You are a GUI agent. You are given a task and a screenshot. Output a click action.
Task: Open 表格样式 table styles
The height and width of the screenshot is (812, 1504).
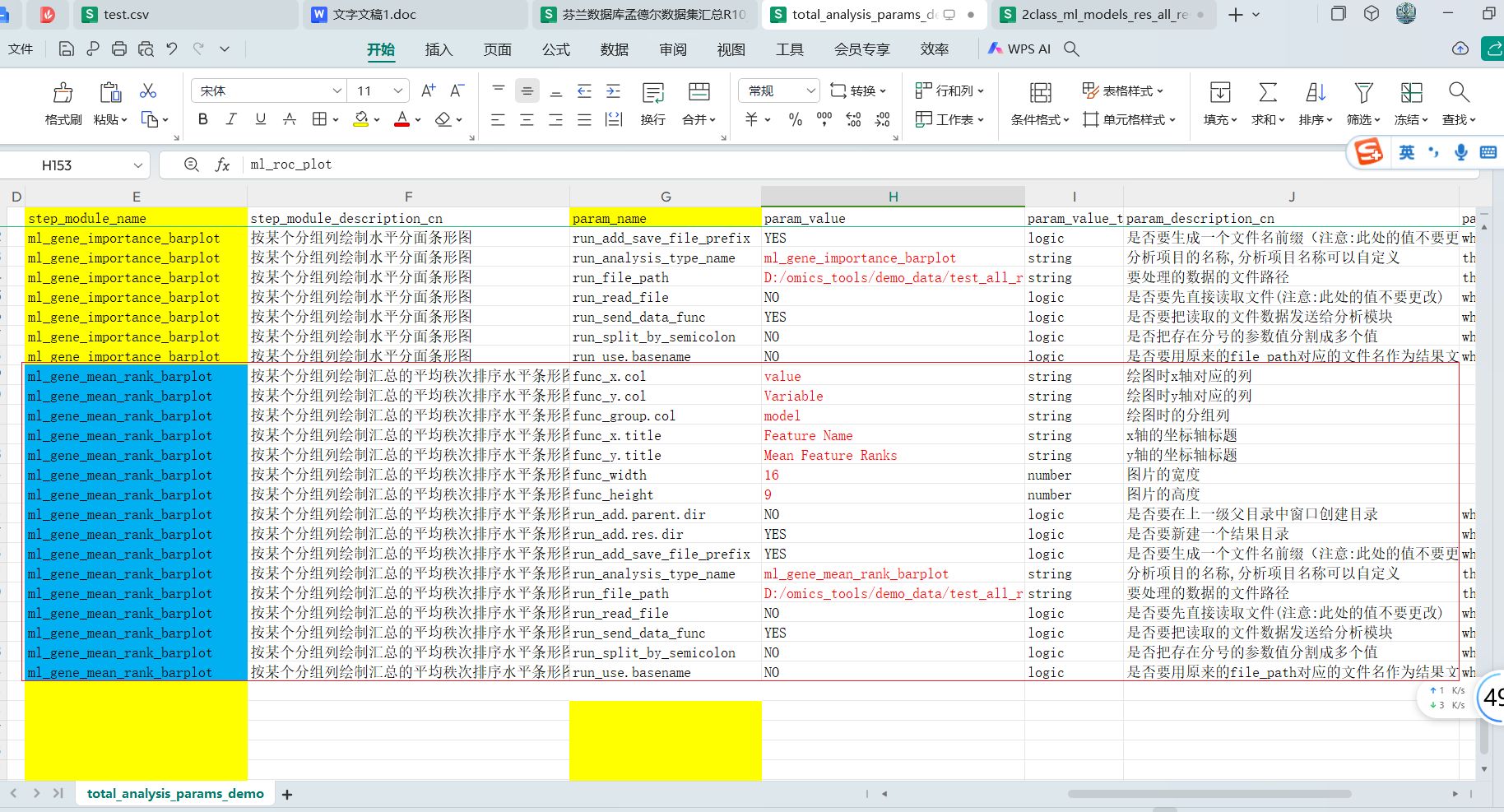(1123, 90)
